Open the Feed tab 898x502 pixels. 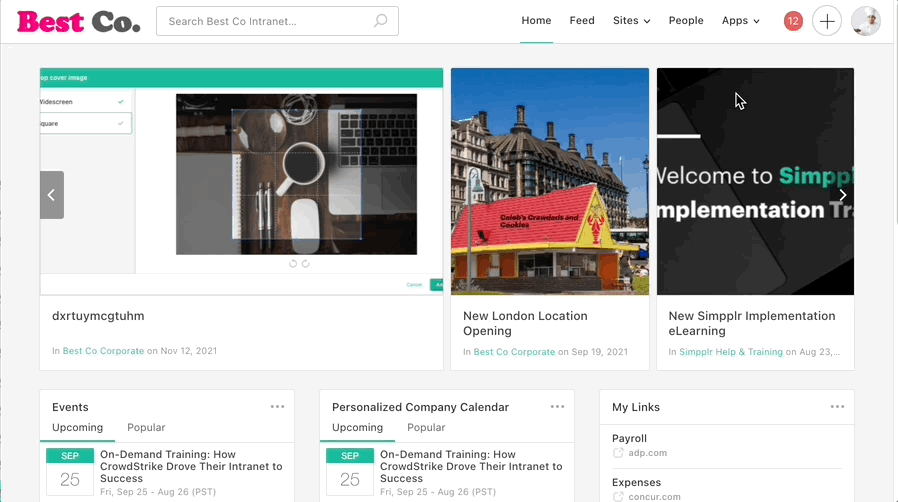tap(582, 21)
